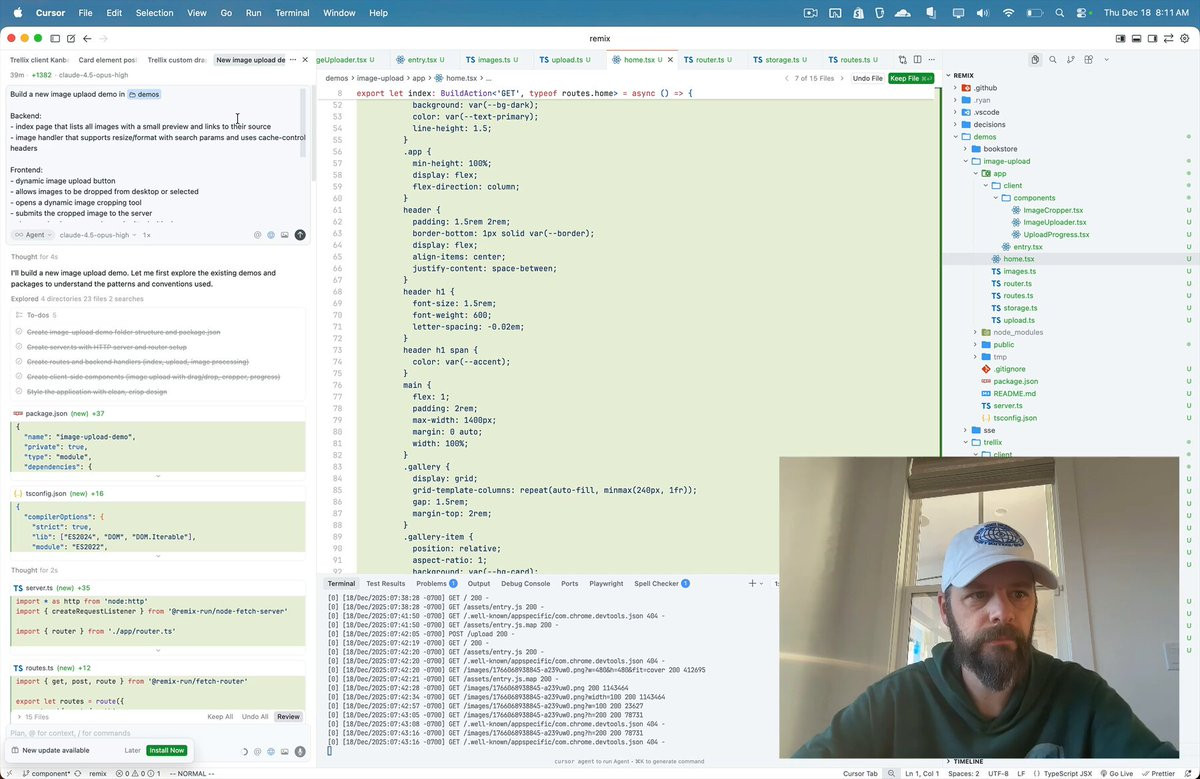Go to next changed file arrow
The image size is (1200, 779).
tap(842, 78)
